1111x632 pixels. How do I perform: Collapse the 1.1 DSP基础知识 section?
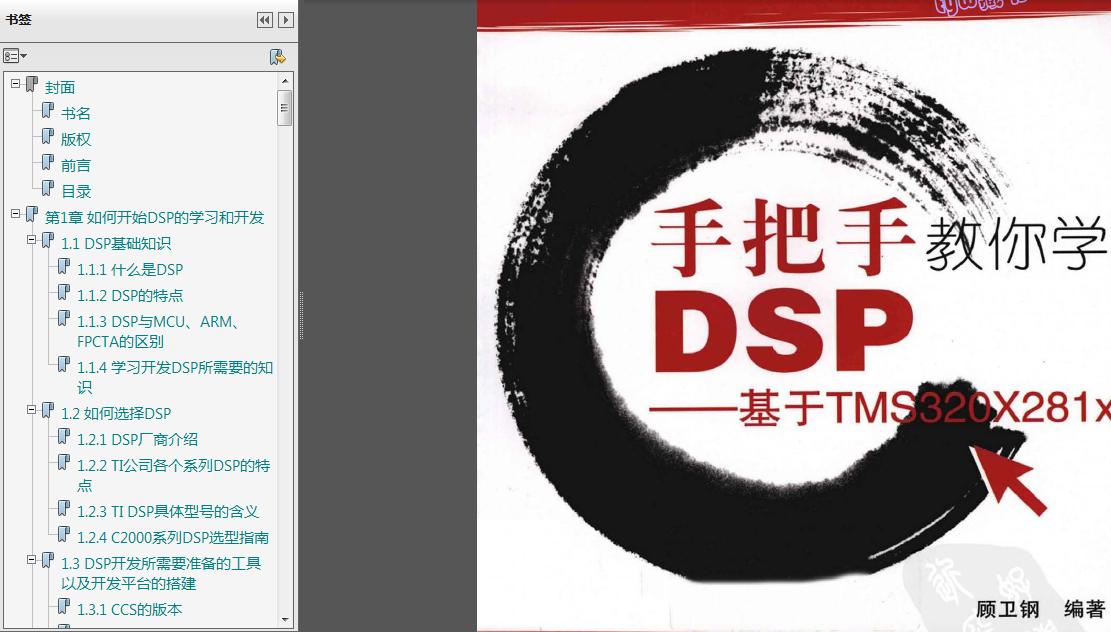click(x=32, y=241)
